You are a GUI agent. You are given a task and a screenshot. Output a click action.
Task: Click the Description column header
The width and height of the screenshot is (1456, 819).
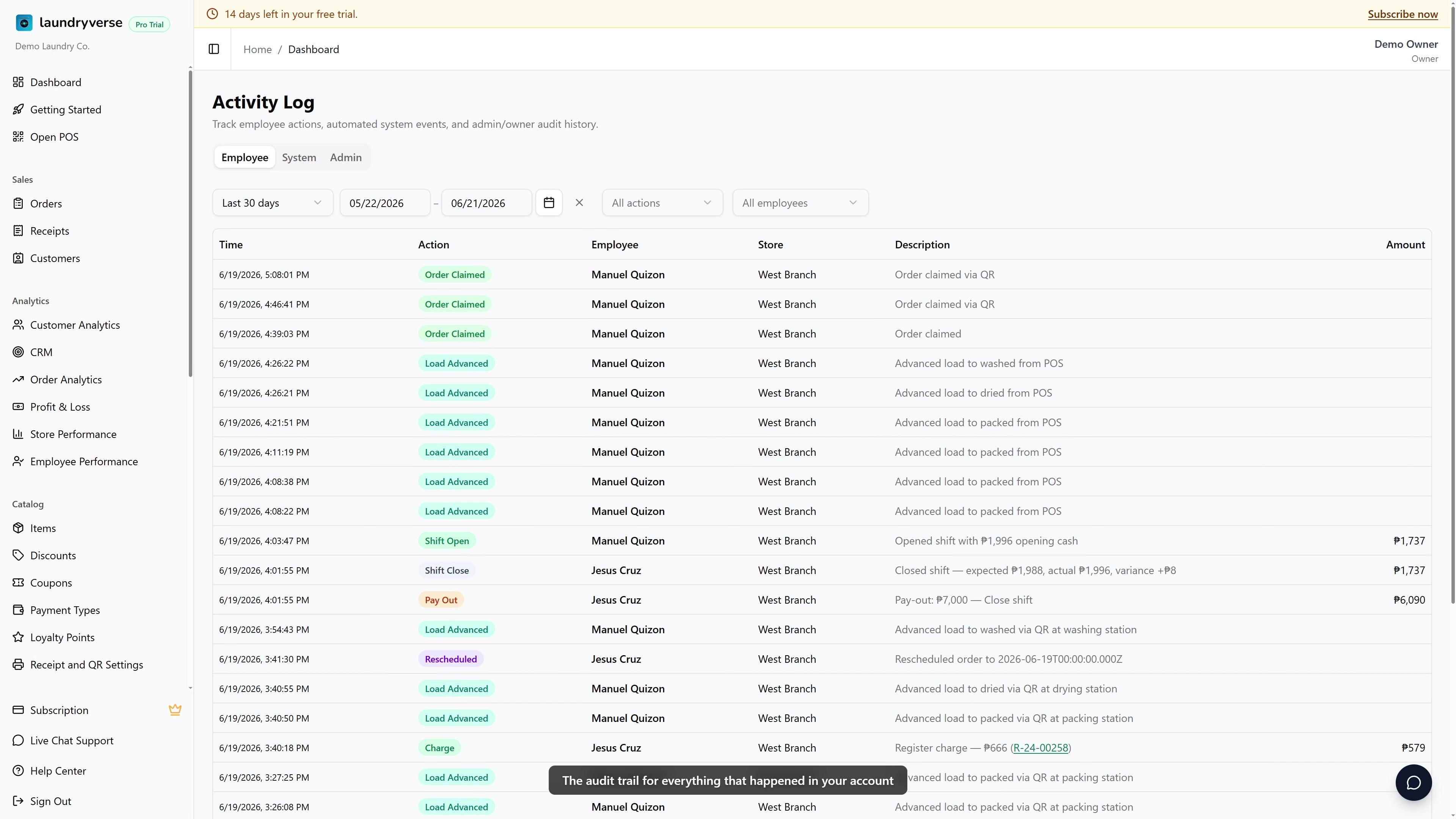point(922,244)
